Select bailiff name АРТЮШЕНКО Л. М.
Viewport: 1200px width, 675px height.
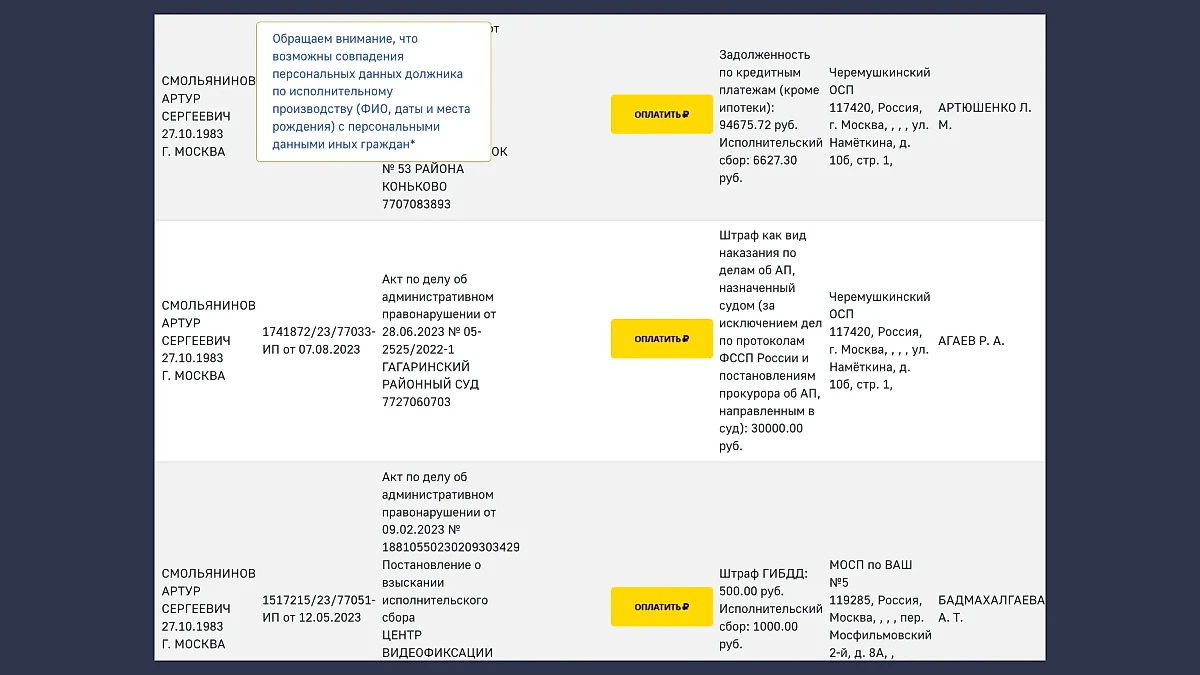984,116
